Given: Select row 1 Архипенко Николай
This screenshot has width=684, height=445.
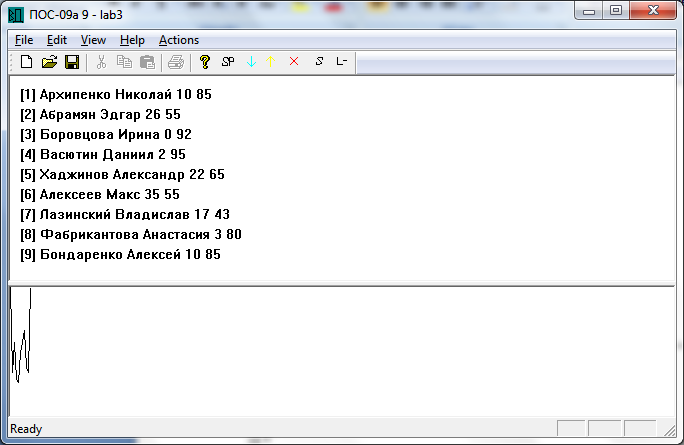Looking at the screenshot, I should 116,94.
